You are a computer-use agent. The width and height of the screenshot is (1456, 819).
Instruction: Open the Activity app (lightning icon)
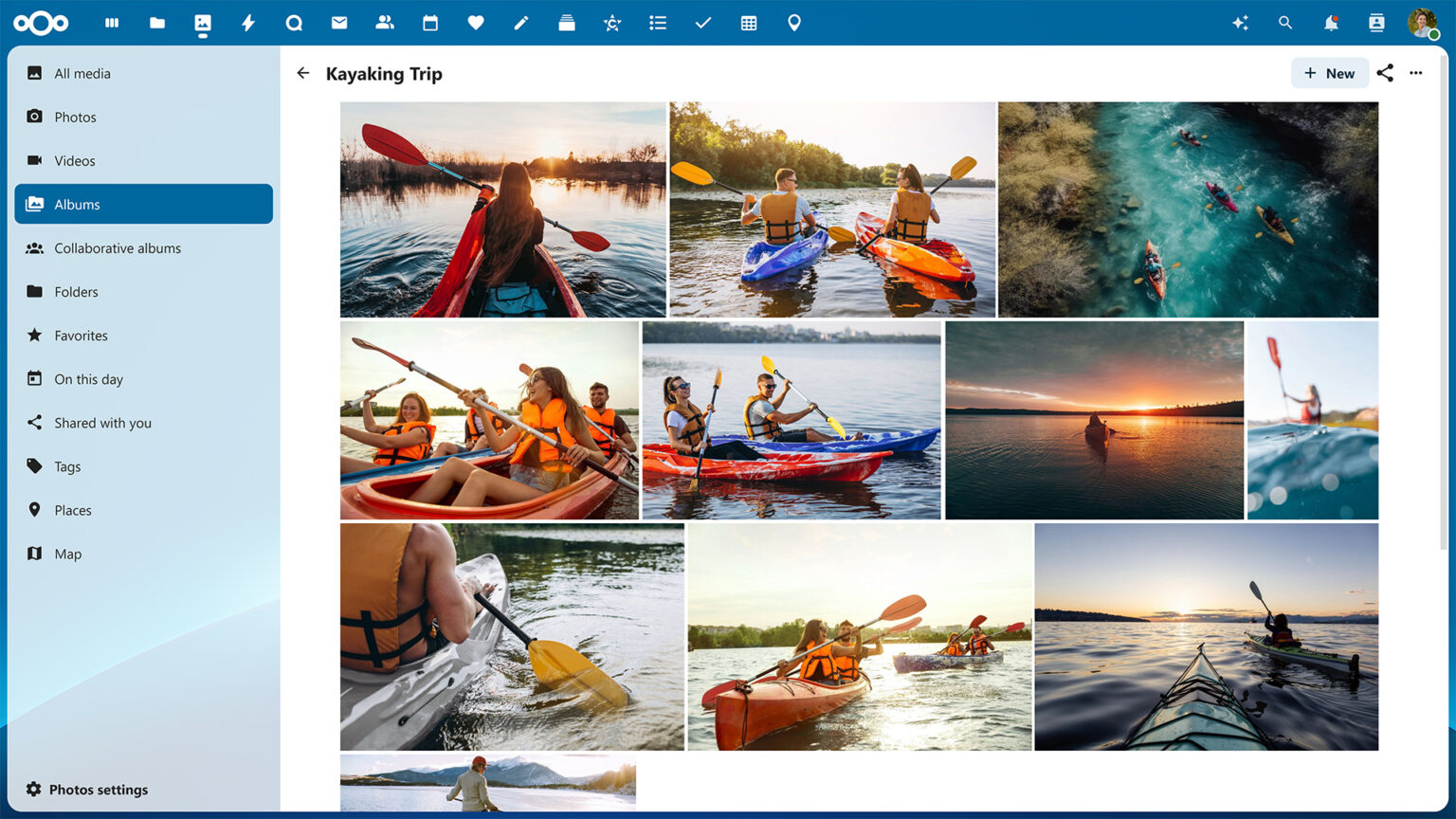247,23
